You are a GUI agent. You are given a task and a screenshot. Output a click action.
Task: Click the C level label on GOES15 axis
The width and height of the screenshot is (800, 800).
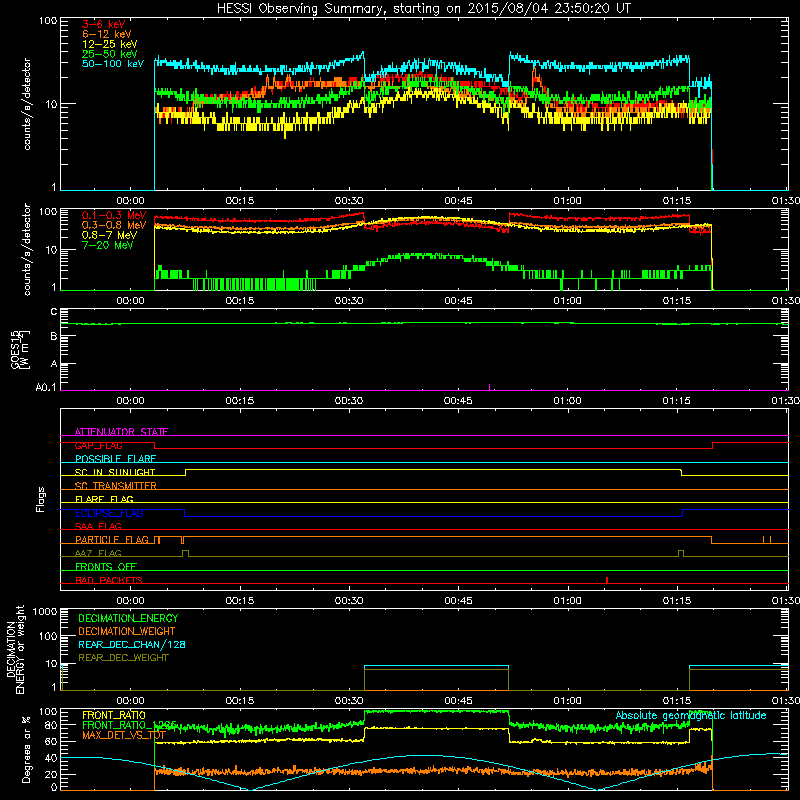tap(54, 311)
